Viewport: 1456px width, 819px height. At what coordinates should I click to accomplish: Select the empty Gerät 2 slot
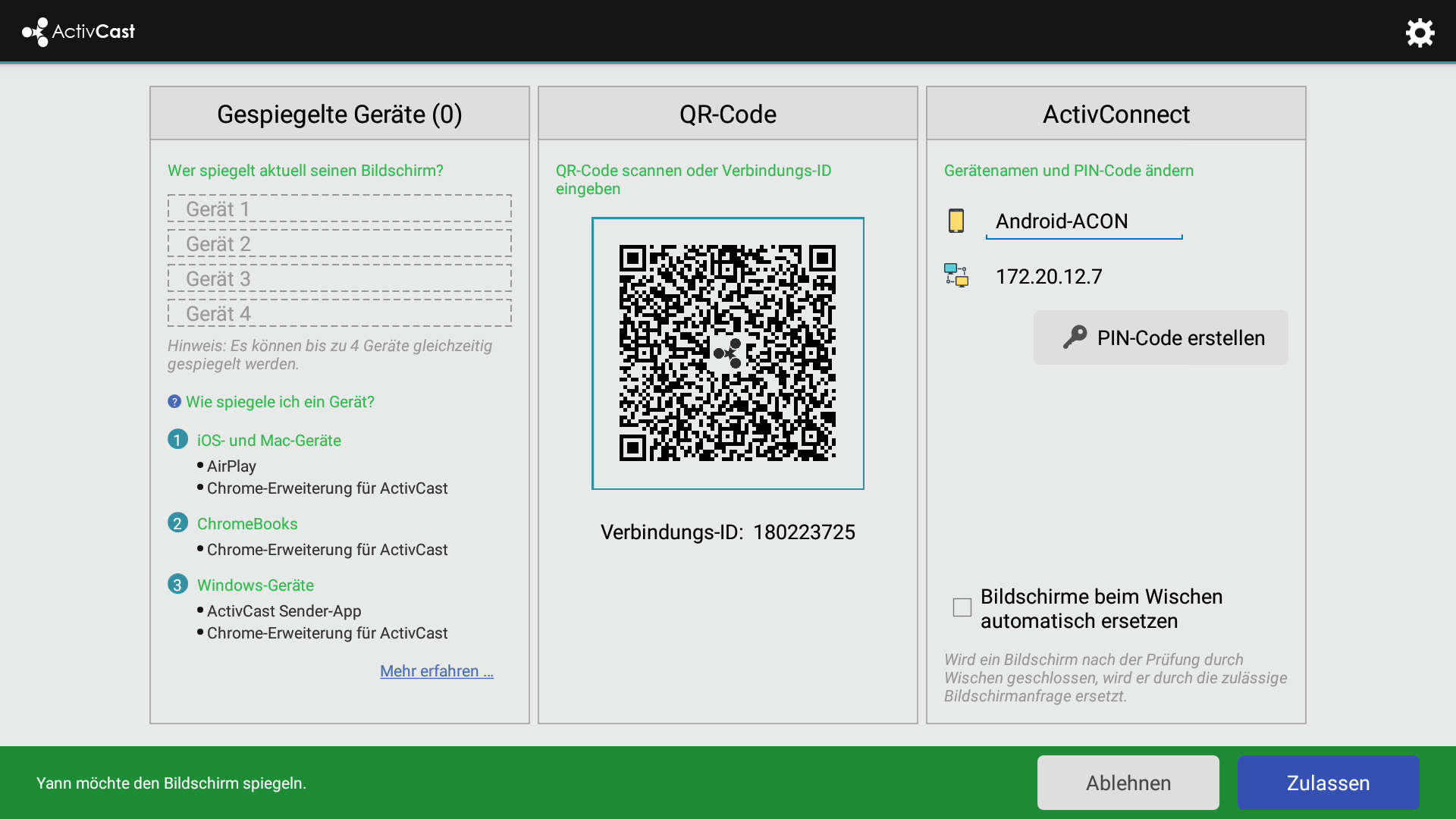pos(339,243)
